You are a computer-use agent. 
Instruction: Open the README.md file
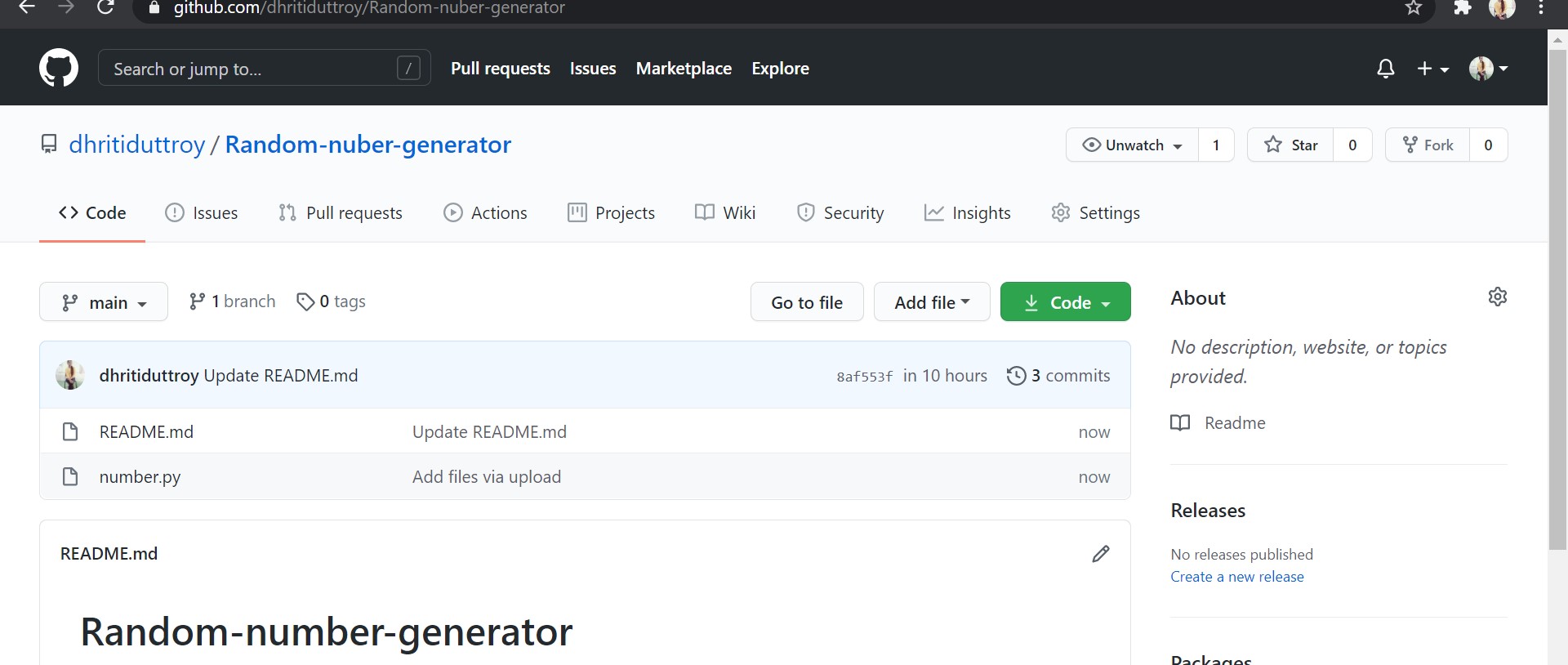coord(146,431)
